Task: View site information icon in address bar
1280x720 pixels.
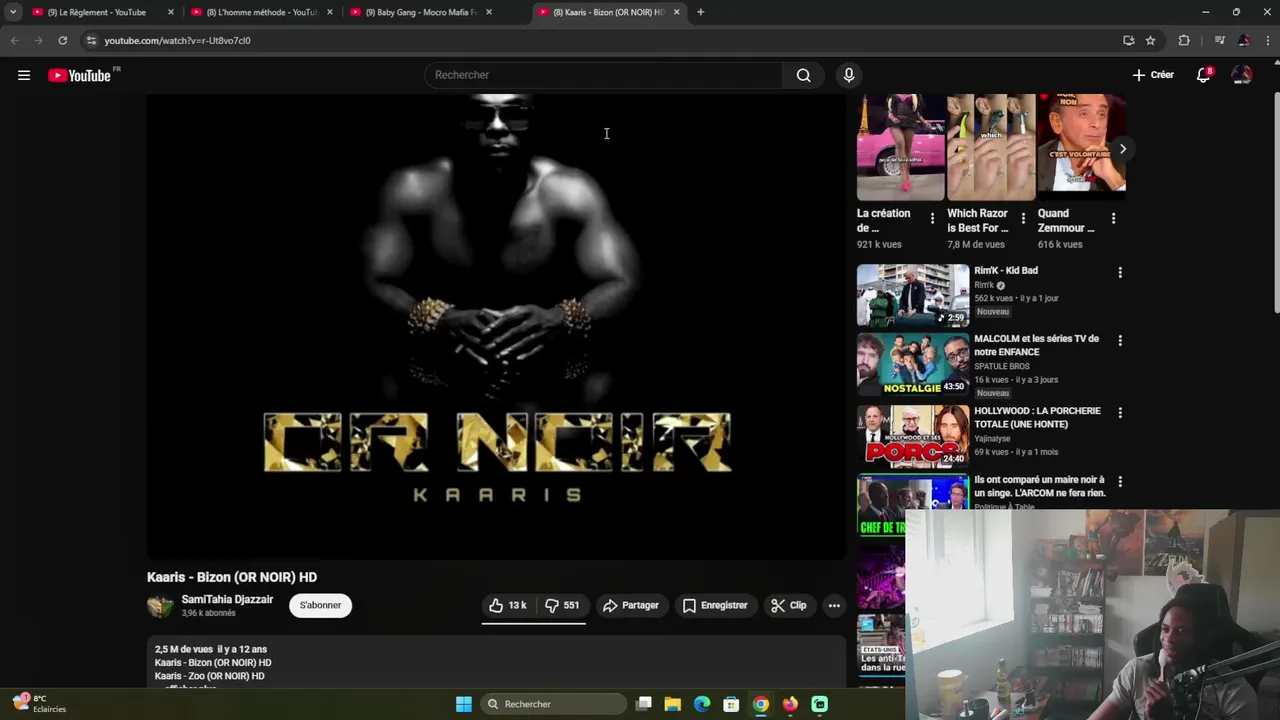Action: 91,40
